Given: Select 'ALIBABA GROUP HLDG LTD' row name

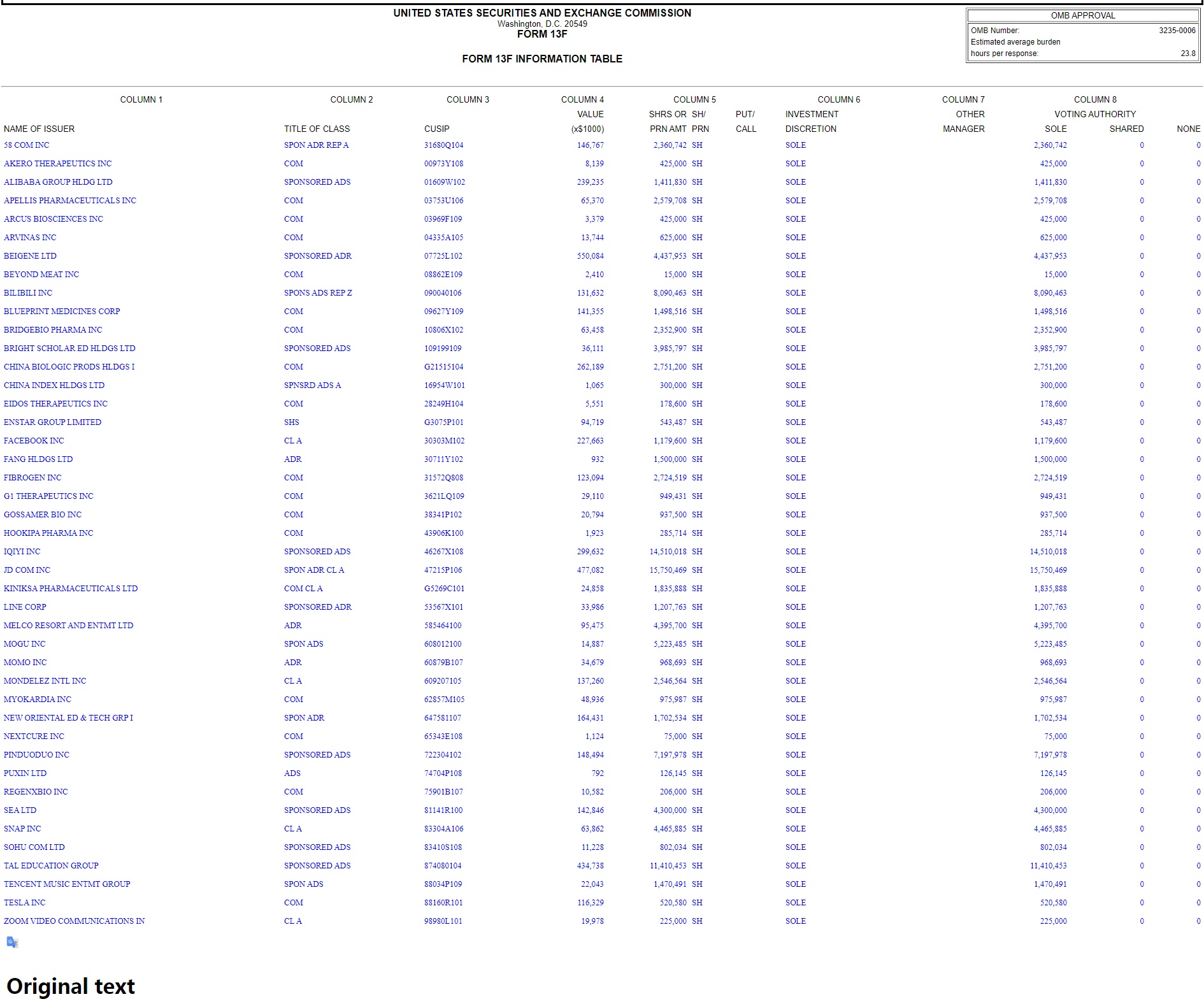Looking at the screenshot, I should 58,182.
